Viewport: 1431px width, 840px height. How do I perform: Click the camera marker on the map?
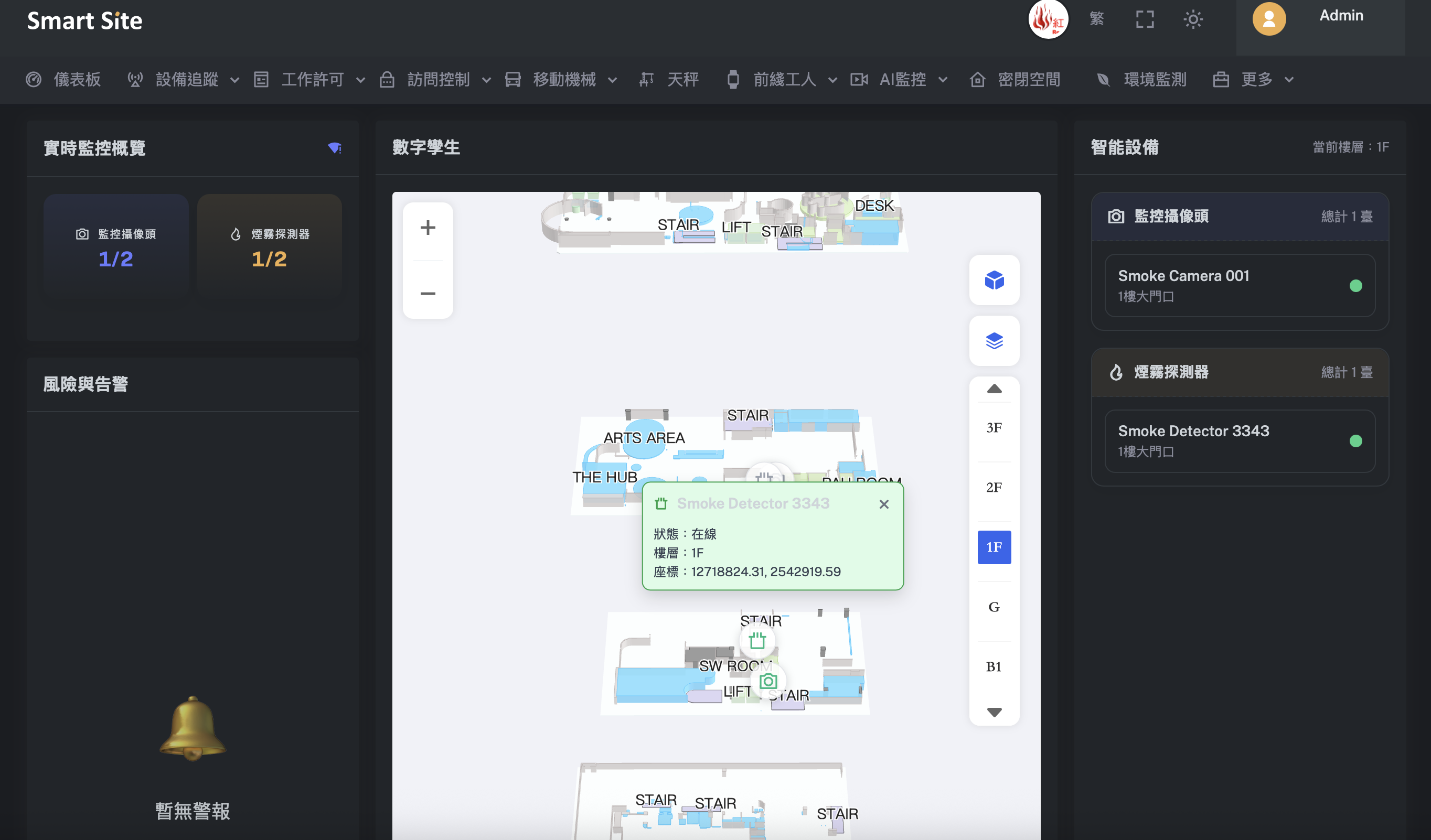pos(768,681)
